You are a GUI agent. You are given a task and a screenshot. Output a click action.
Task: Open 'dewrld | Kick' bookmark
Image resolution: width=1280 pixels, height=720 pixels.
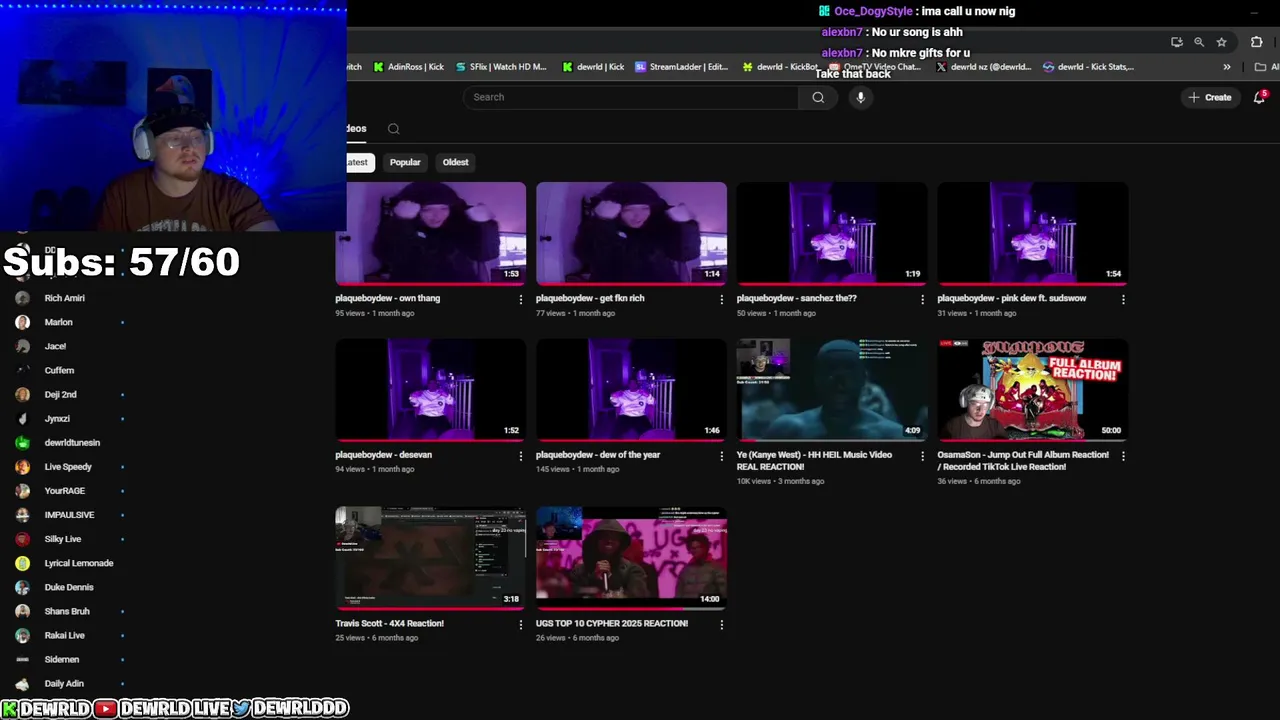(593, 67)
